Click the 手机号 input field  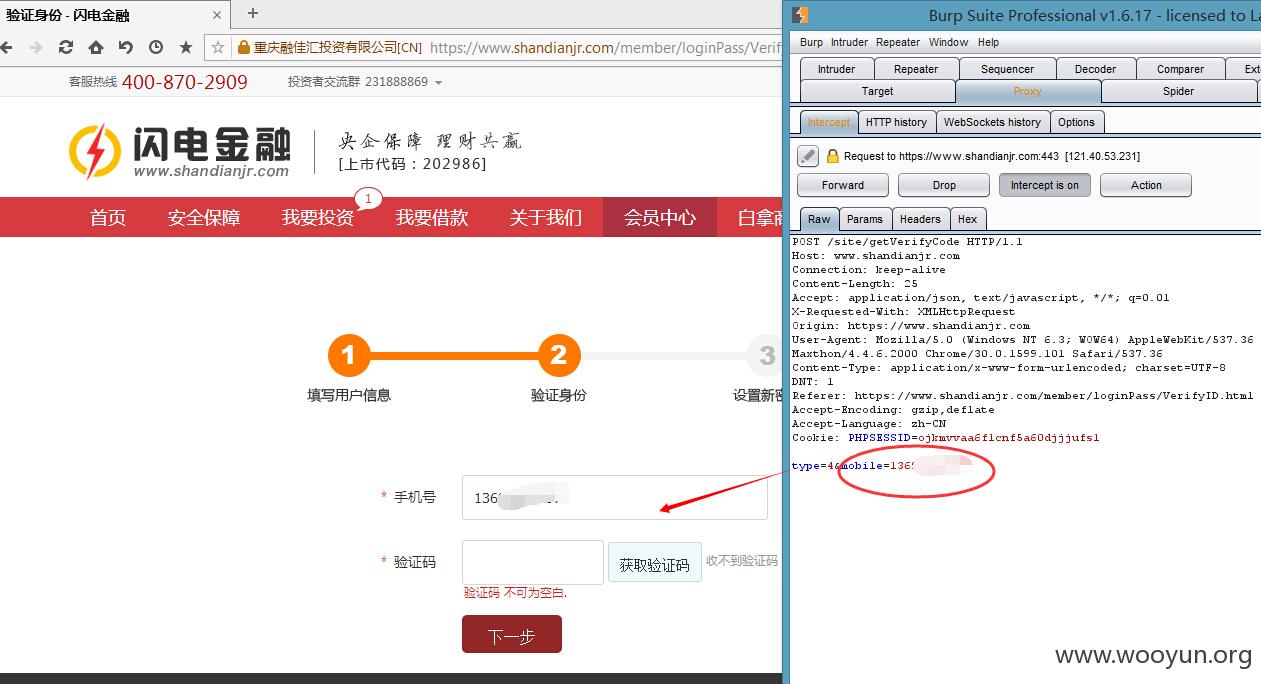coord(615,497)
